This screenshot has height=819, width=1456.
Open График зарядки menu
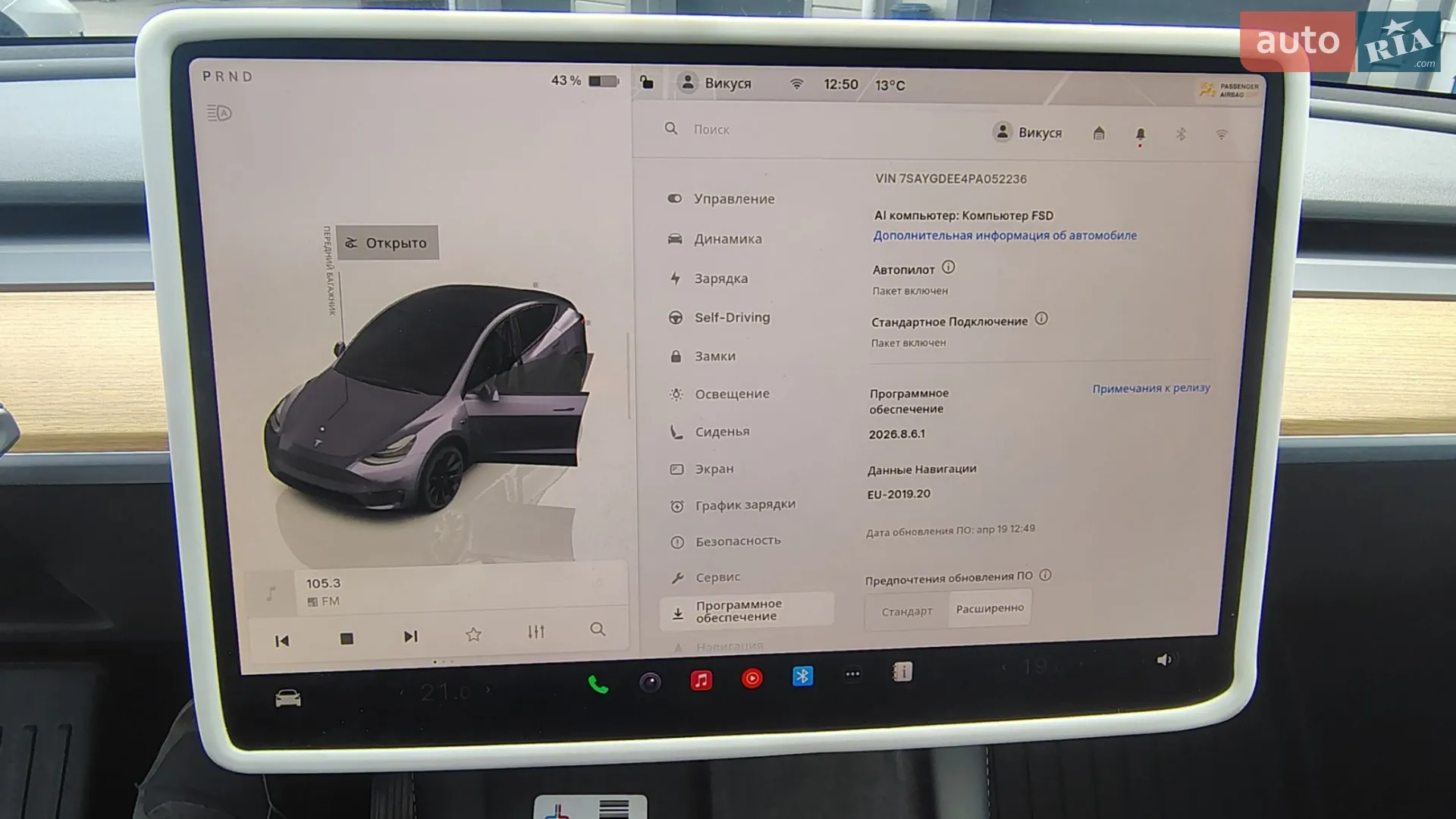(x=733, y=506)
